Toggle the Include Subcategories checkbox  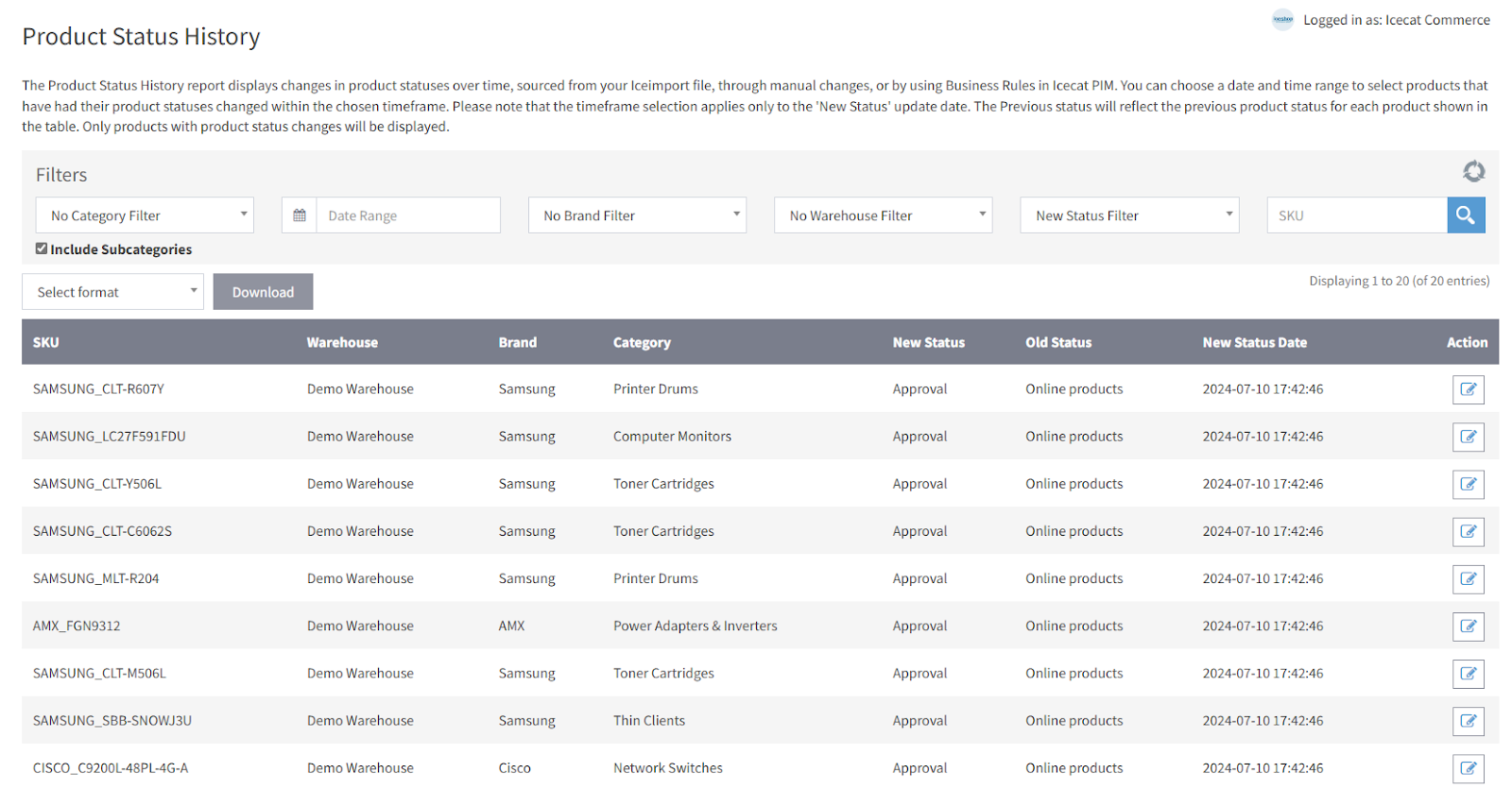[42, 249]
